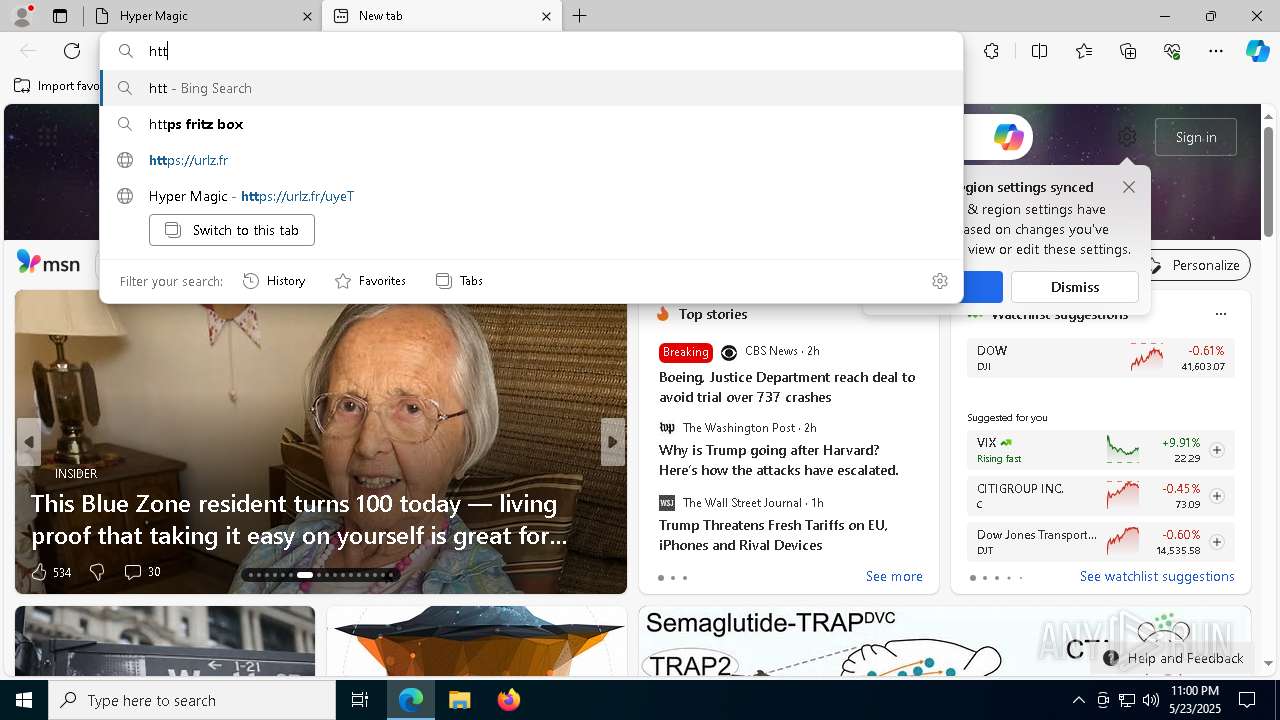Open the notifications center
This screenshot has width=1280, height=720.
[x=1247, y=700]
